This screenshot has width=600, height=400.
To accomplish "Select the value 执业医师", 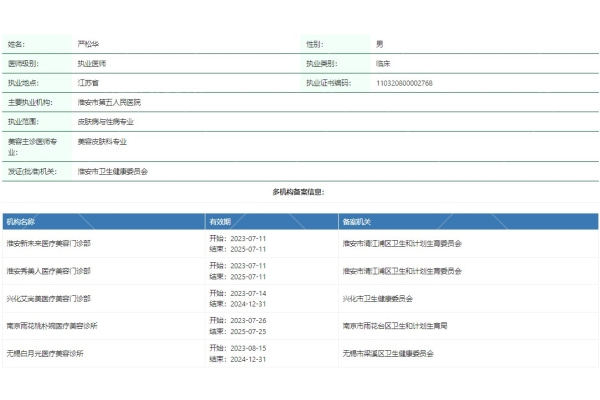I will click(91, 64).
